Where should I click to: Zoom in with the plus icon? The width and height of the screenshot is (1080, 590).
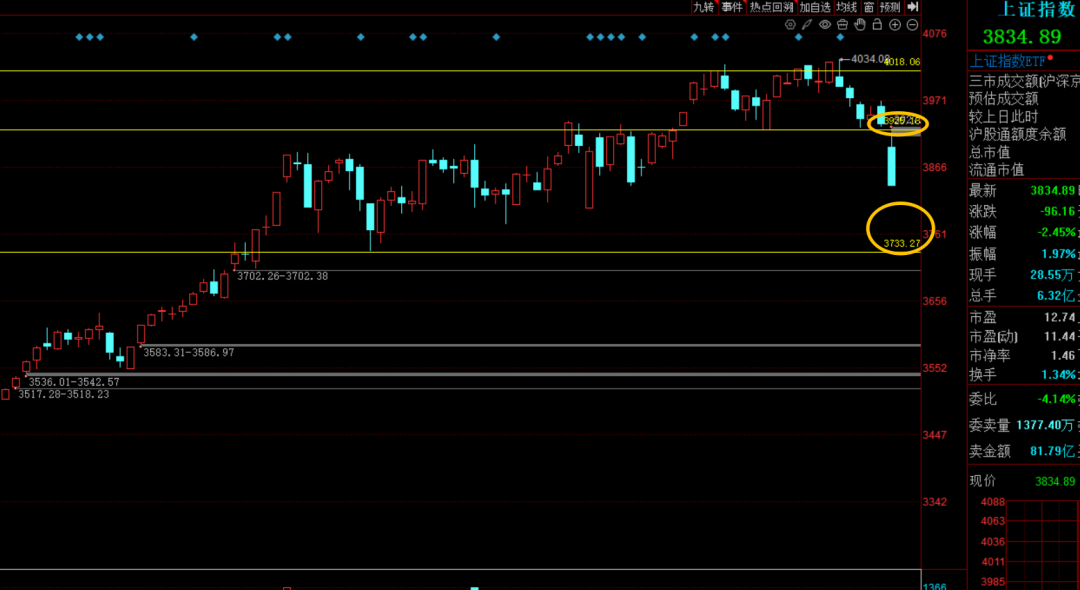895,24
